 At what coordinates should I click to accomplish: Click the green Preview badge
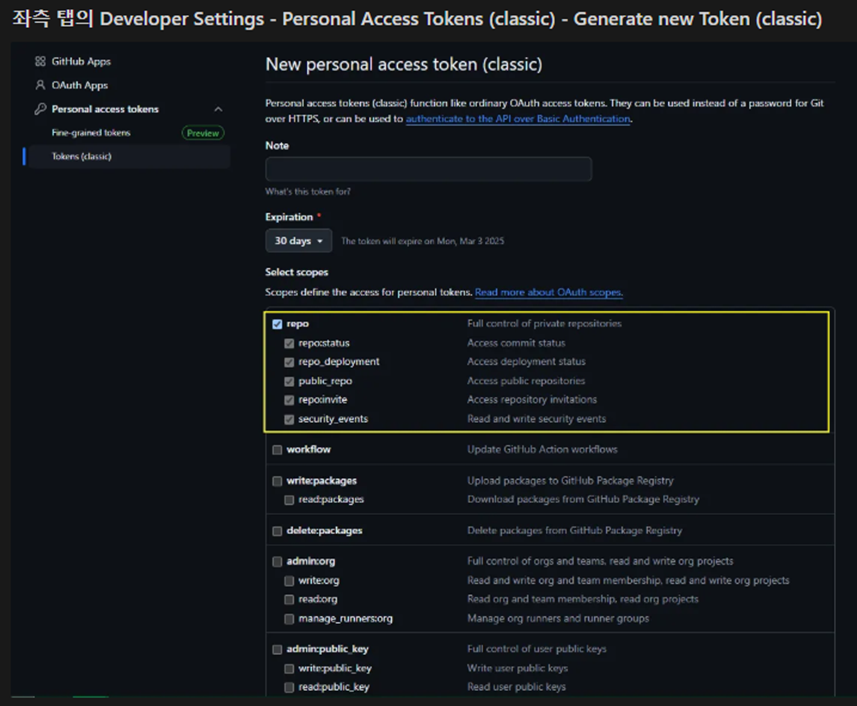pos(203,133)
